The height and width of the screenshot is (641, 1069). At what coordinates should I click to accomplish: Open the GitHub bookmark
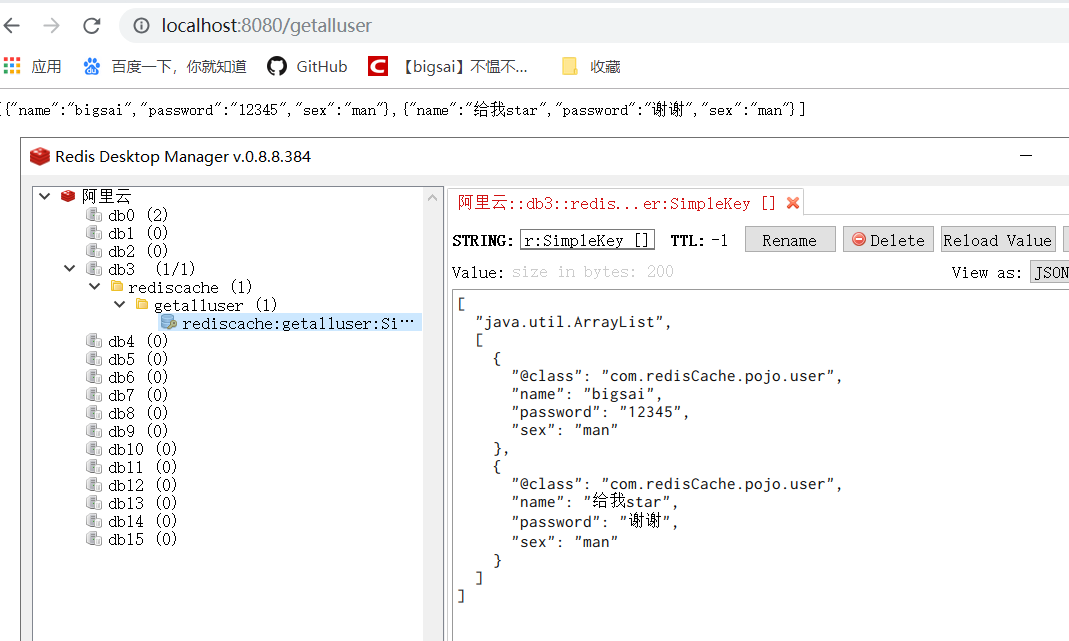(x=307, y=66)
